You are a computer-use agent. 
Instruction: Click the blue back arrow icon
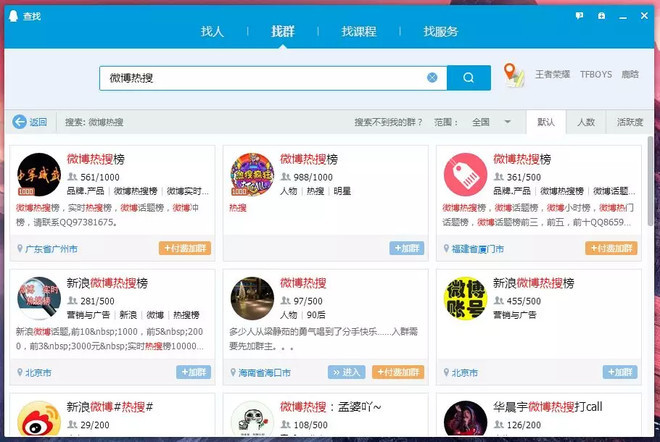19,122
